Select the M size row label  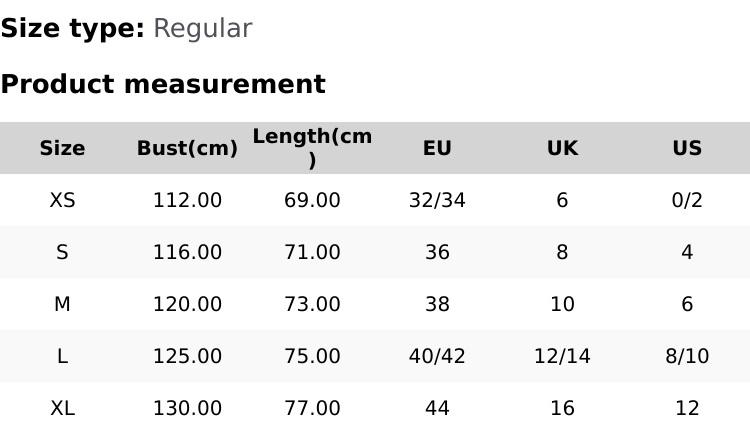click(x=62, y=304)
